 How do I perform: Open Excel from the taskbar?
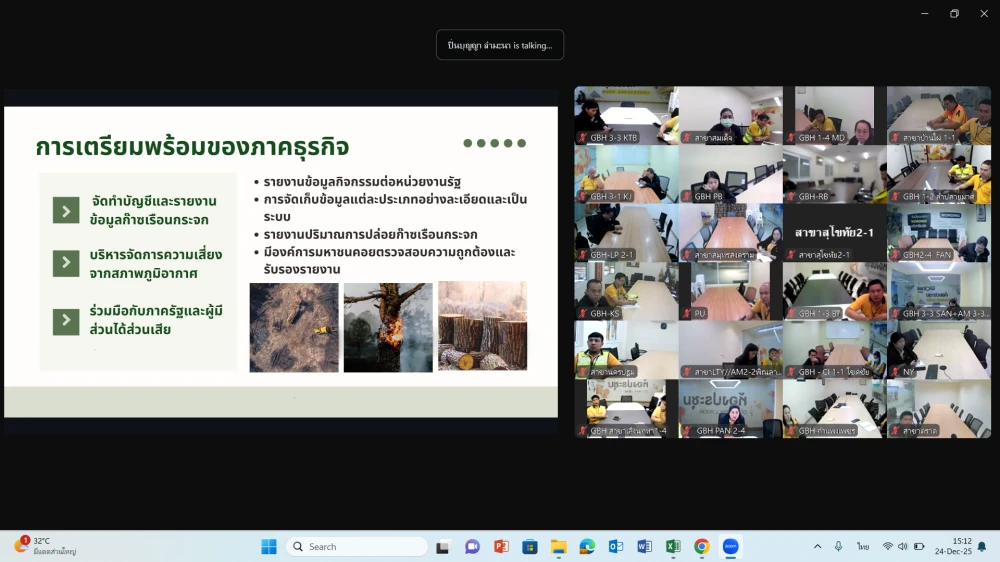coord(673,547)
